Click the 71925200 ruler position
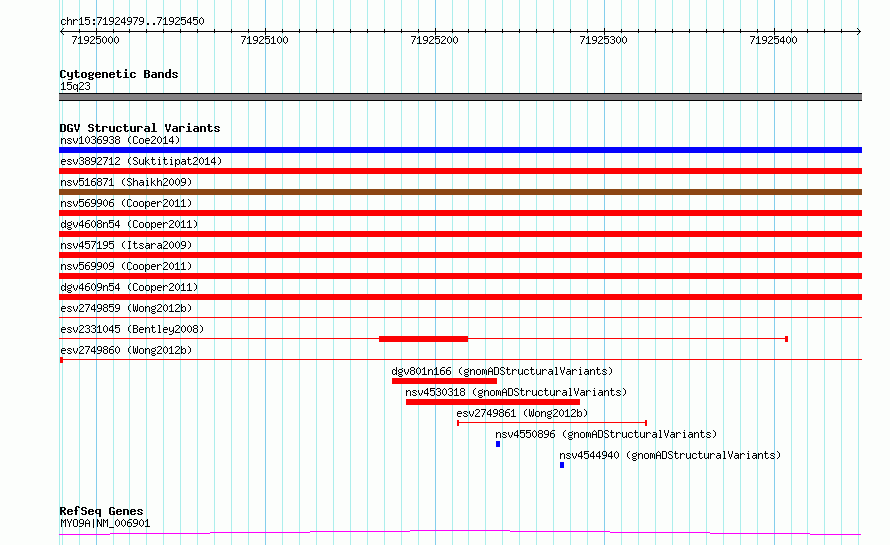 click(434, 40)
